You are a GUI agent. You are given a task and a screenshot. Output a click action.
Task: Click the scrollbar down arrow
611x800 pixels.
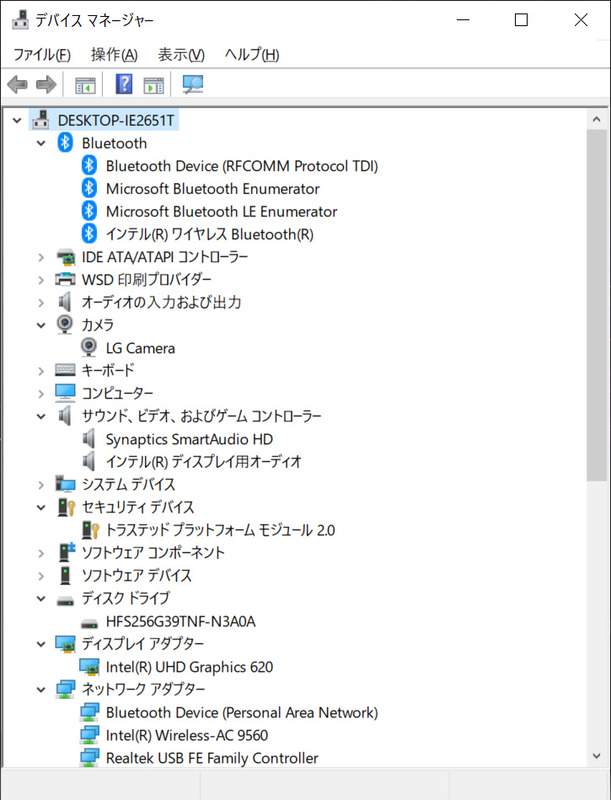(x=596, y=756)
